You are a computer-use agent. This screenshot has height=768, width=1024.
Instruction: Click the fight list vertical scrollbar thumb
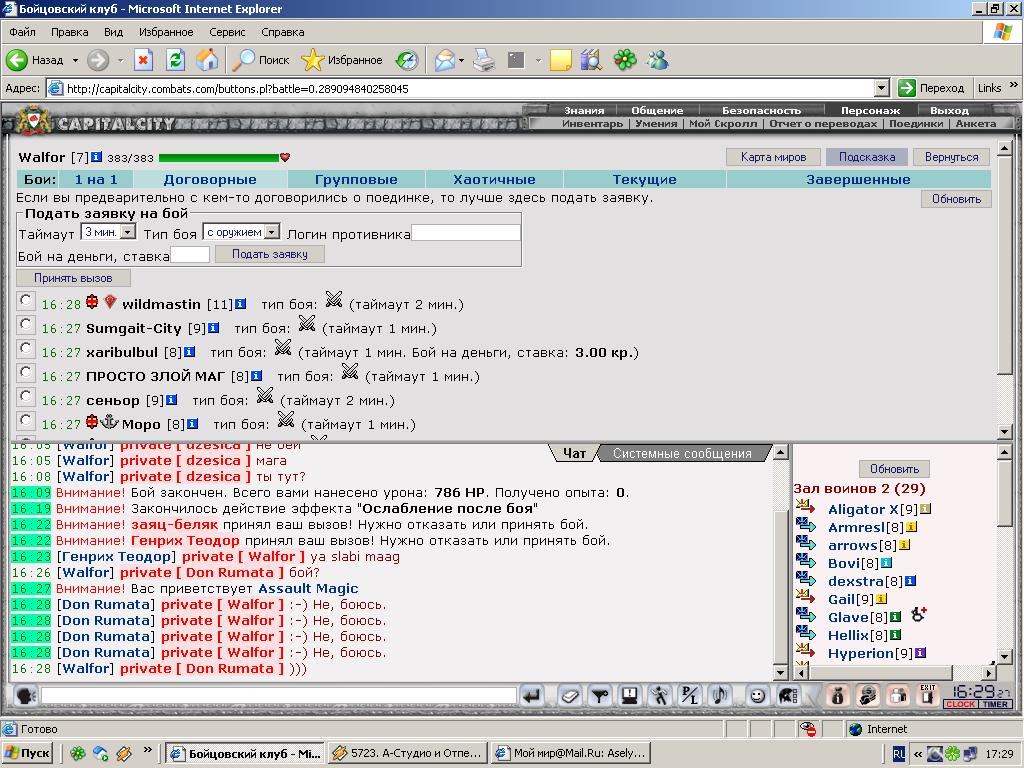(1004, 266)
